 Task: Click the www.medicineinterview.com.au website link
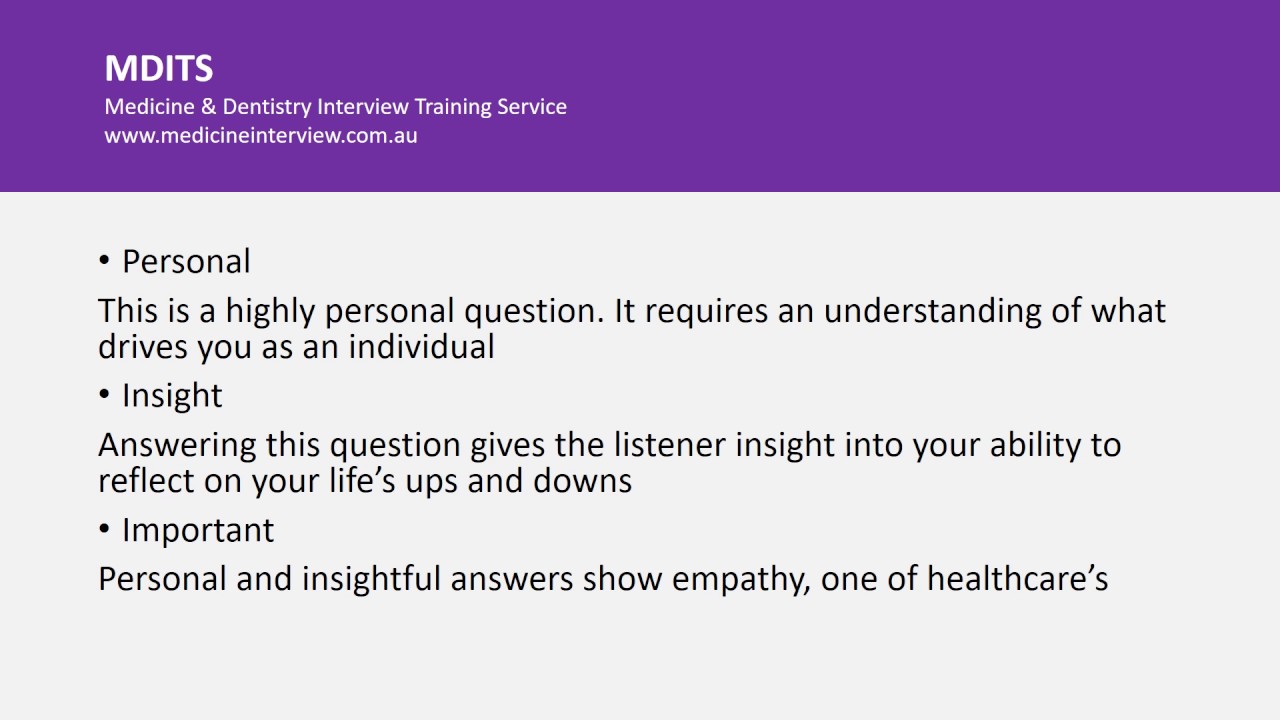(261, 136)
